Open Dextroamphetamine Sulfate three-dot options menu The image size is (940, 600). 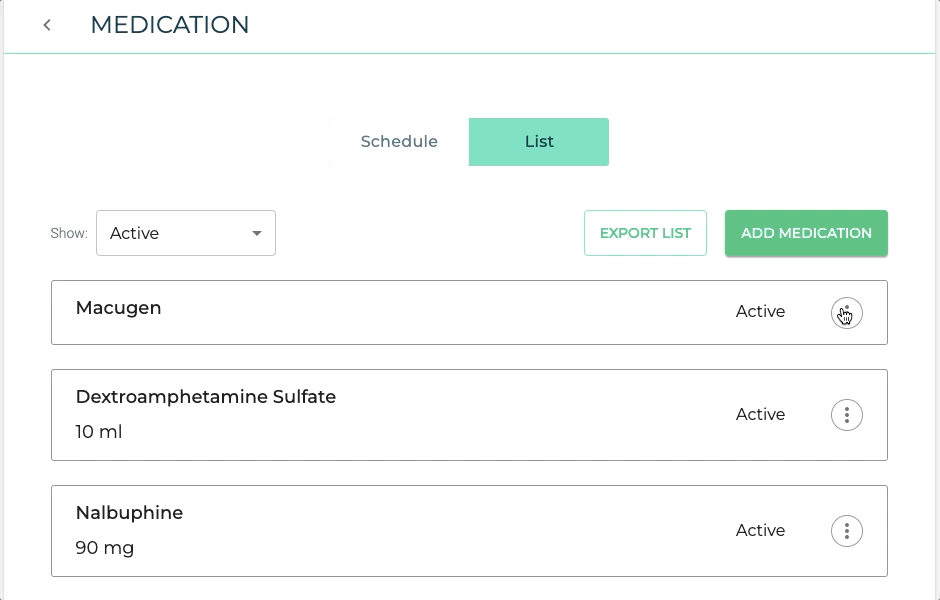tap(846, 415)
